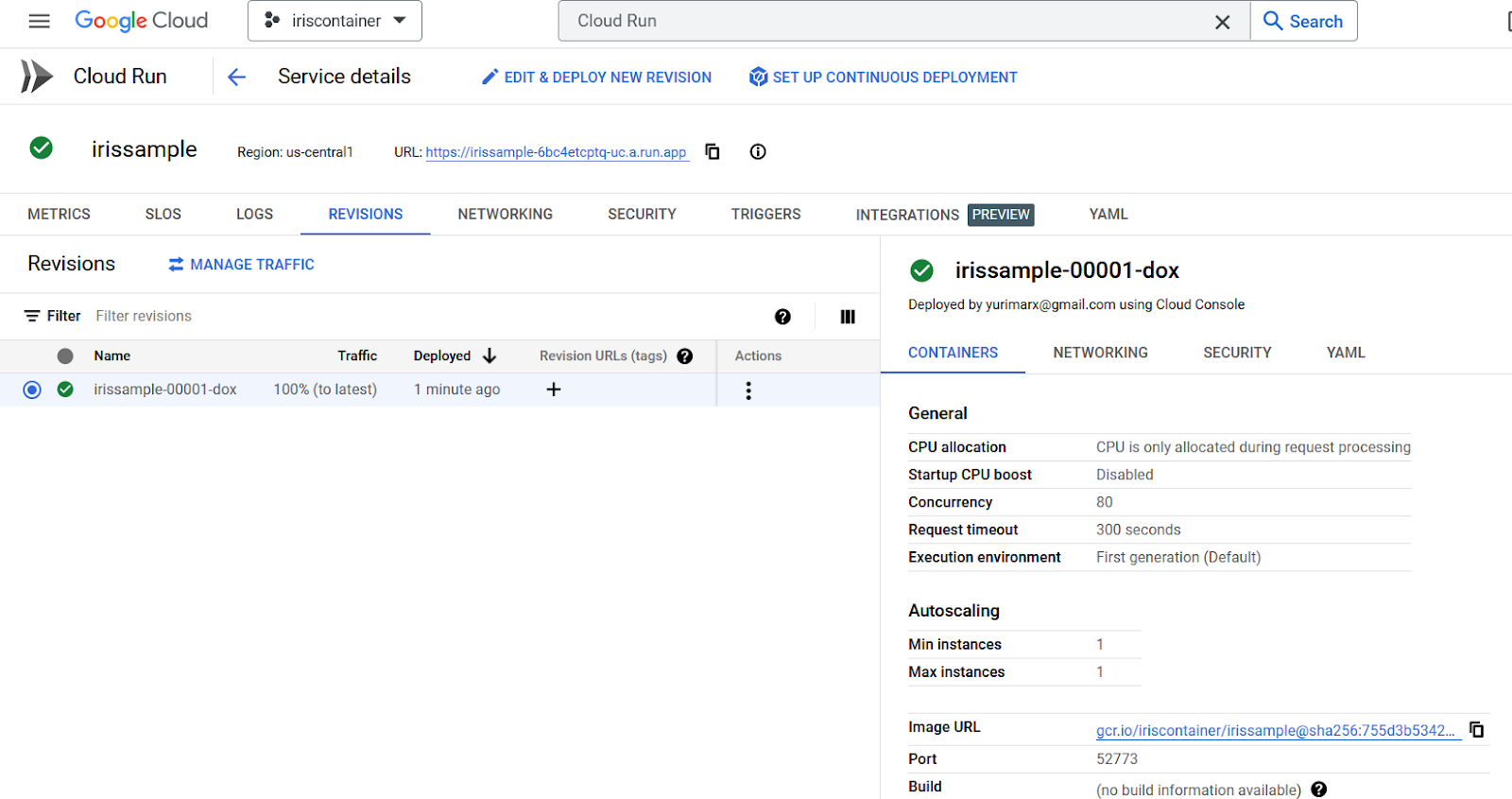1512x799 pixels.
Task: Click the Search button
Action: click(x=1303, y=21)
